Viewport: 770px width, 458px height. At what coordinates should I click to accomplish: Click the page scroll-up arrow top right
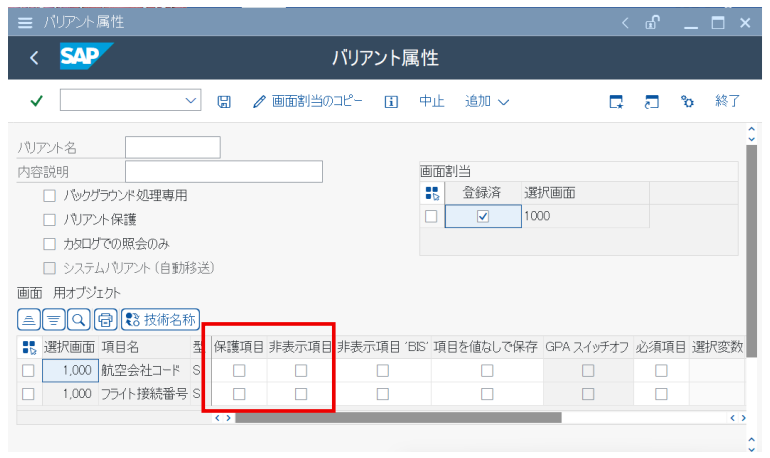coord(751,129)
